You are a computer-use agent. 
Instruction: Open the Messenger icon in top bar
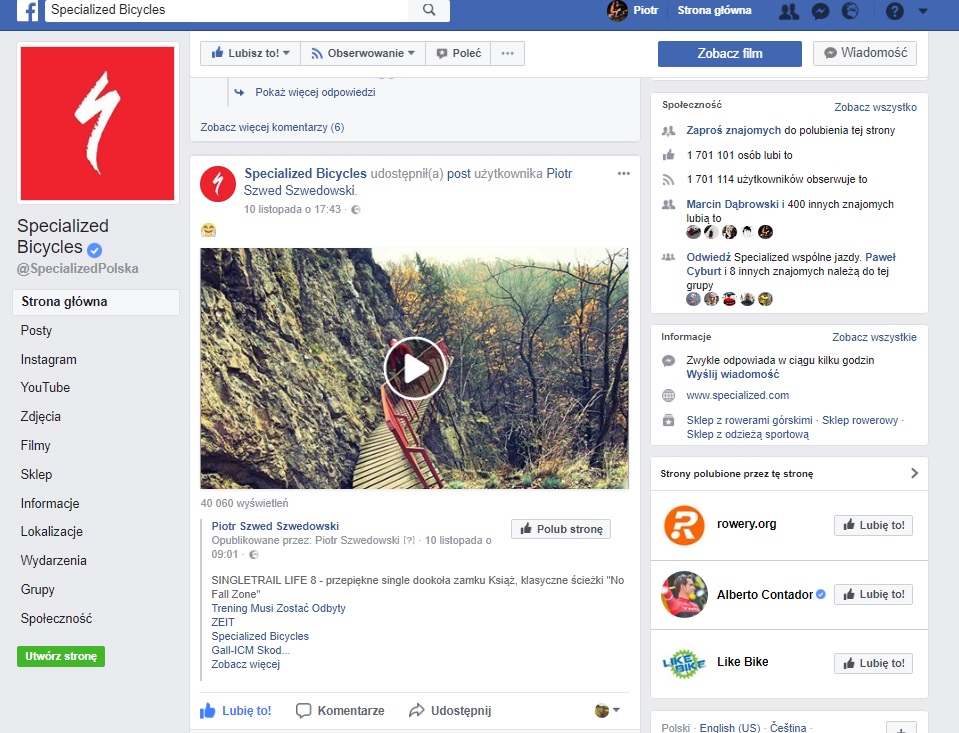820,11
